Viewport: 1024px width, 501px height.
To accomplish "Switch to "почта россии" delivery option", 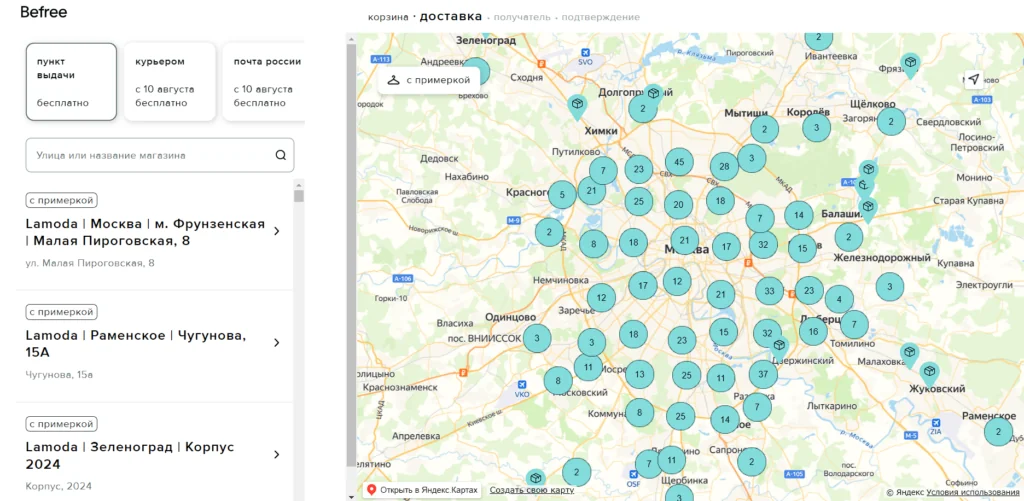I will coord(263,81).
